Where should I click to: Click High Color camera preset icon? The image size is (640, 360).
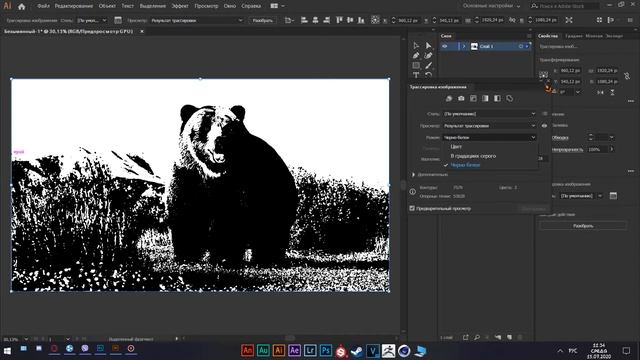[x=461, y=98]
